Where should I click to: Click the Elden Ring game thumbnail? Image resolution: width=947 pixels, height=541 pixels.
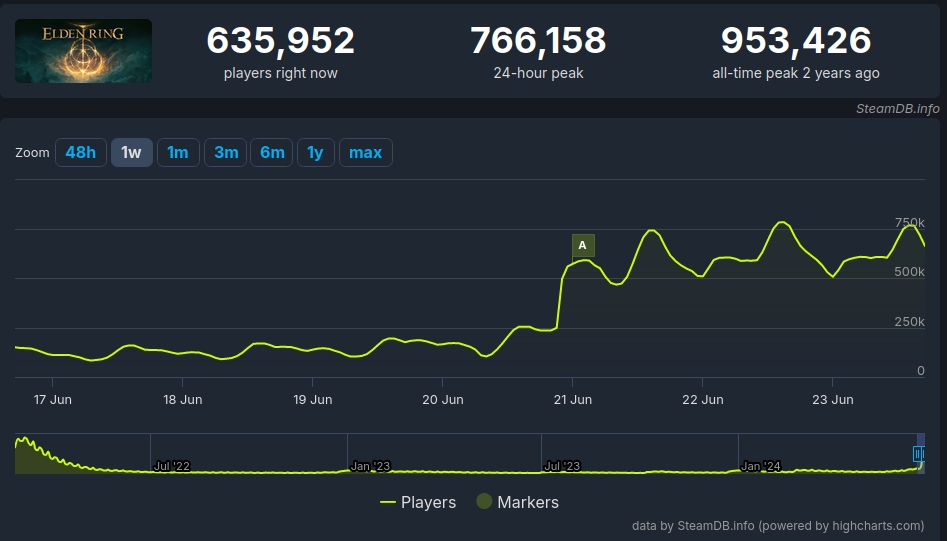pyautogui.click(x=83, y=51)
